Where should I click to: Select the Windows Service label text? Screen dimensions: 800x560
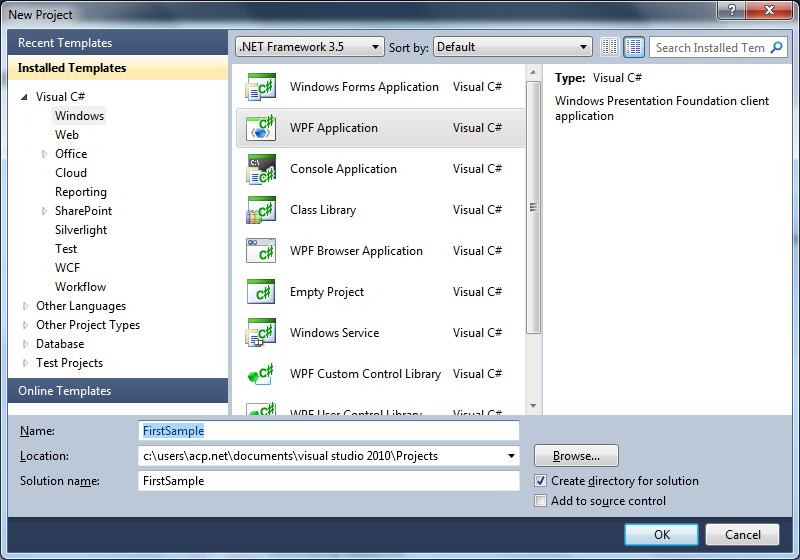point(334,333)
